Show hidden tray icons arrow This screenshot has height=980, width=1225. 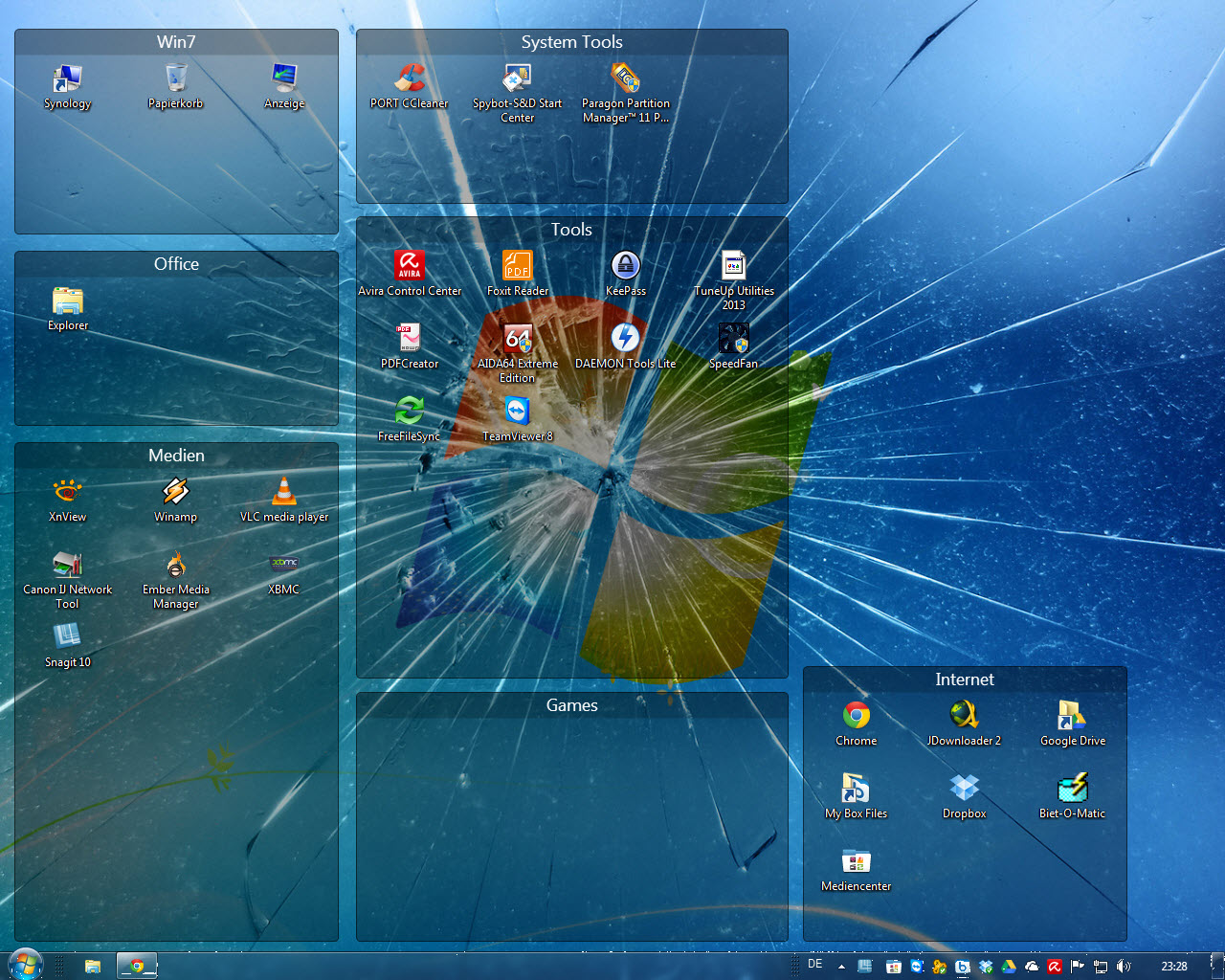(842, 967)
